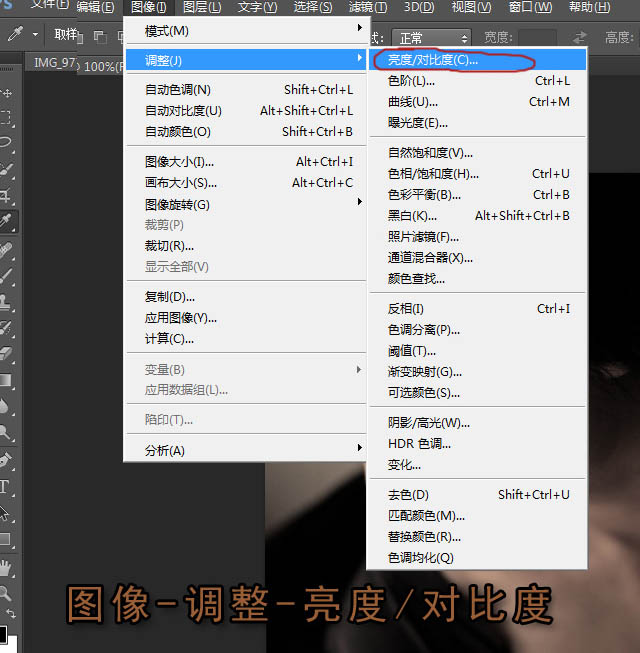Select the Hand tool
This screenshot has height=653, width=640.
pos(6,568)
